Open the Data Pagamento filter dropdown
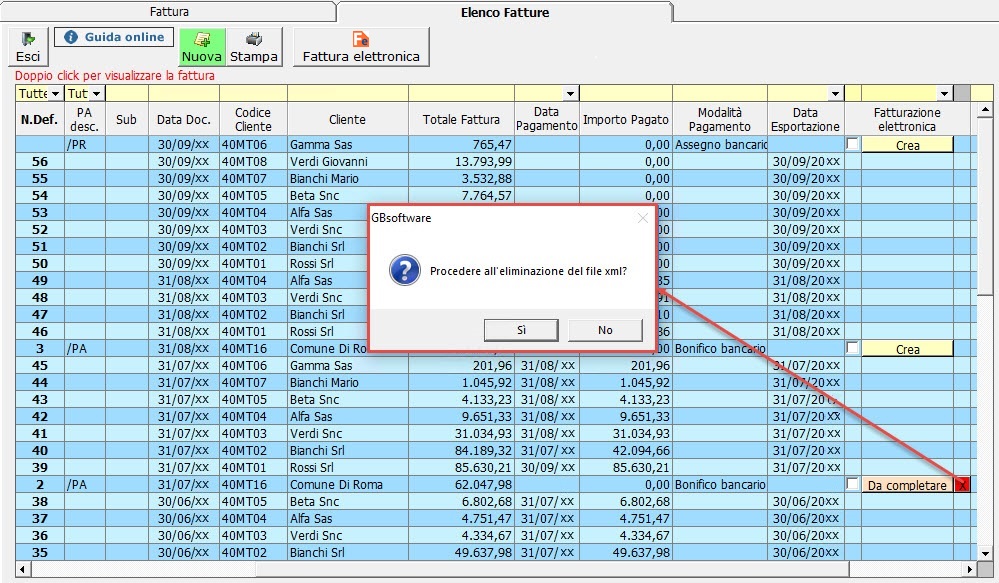 pyautogui.click(x=570, y=94)
